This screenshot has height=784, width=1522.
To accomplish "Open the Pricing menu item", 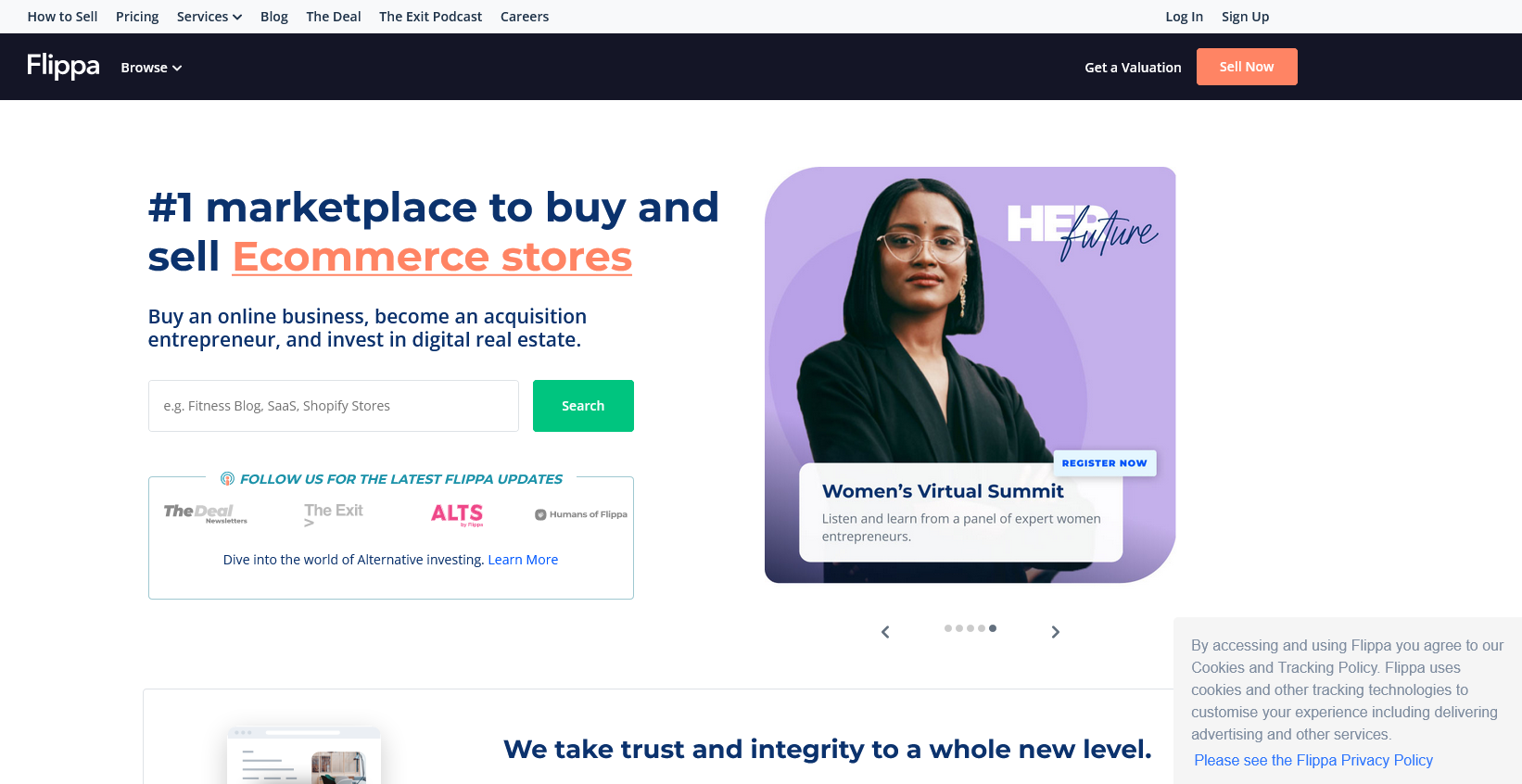I will [137, 17].
